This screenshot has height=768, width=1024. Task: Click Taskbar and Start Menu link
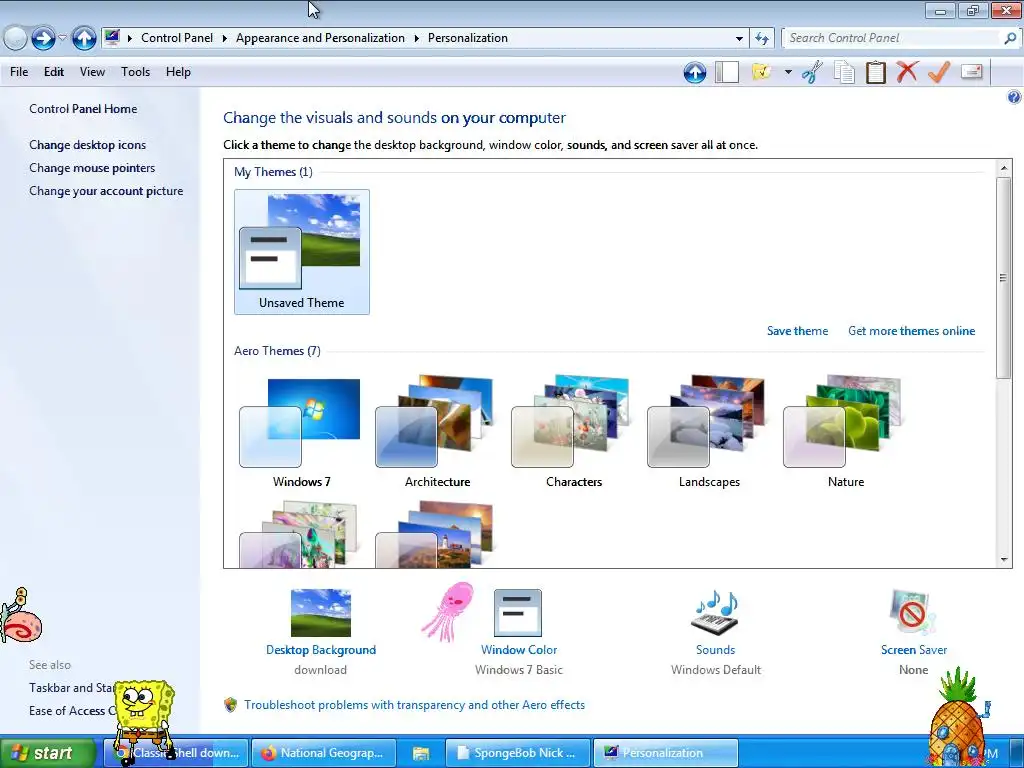[x=72, y=688]
